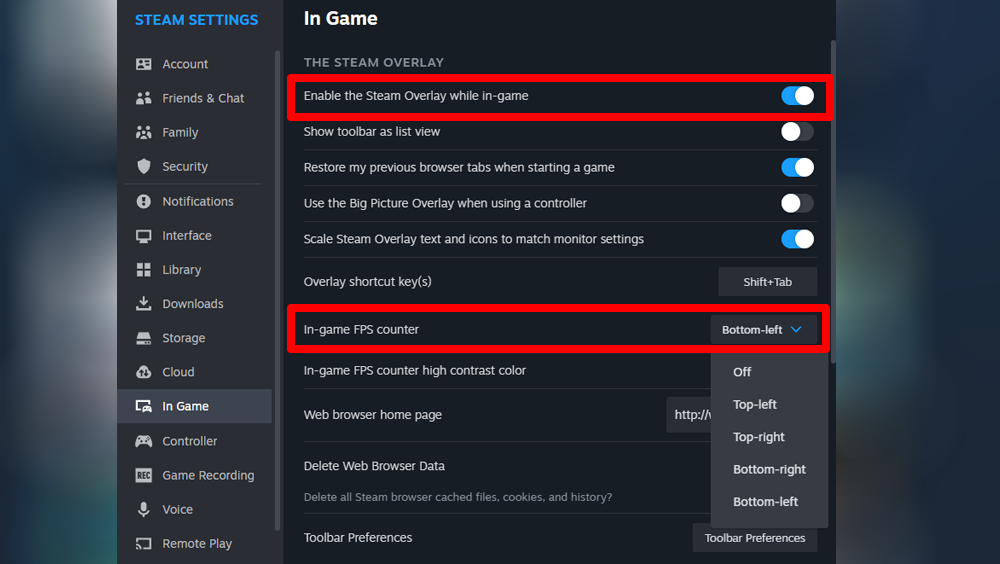The width and height of the screenshot is (1000, 564).
Task: Click the Account icon in sidebar
Action: pos(144,64)
